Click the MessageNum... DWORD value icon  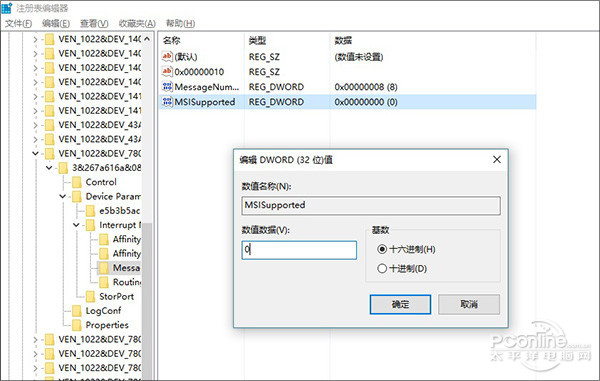[x=167, y=87]
